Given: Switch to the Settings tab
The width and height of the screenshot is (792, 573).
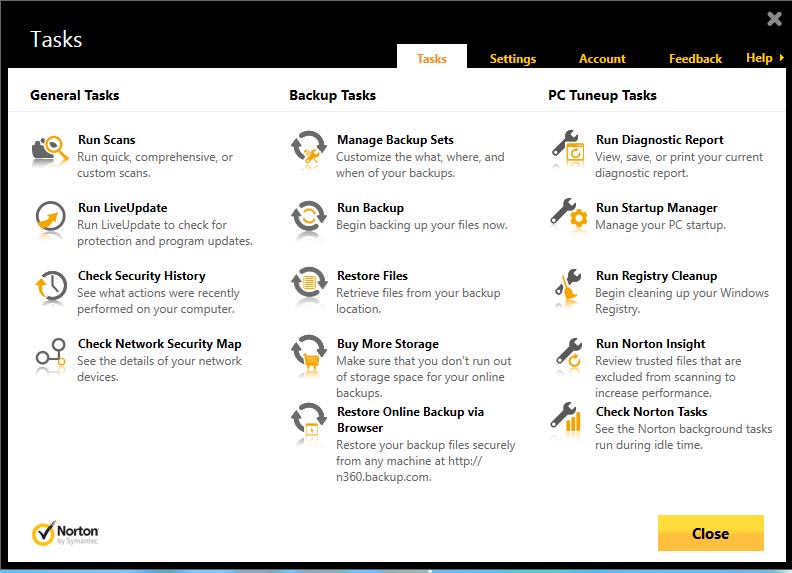Looking at the screenshot, I should click(x=513, y=59).
